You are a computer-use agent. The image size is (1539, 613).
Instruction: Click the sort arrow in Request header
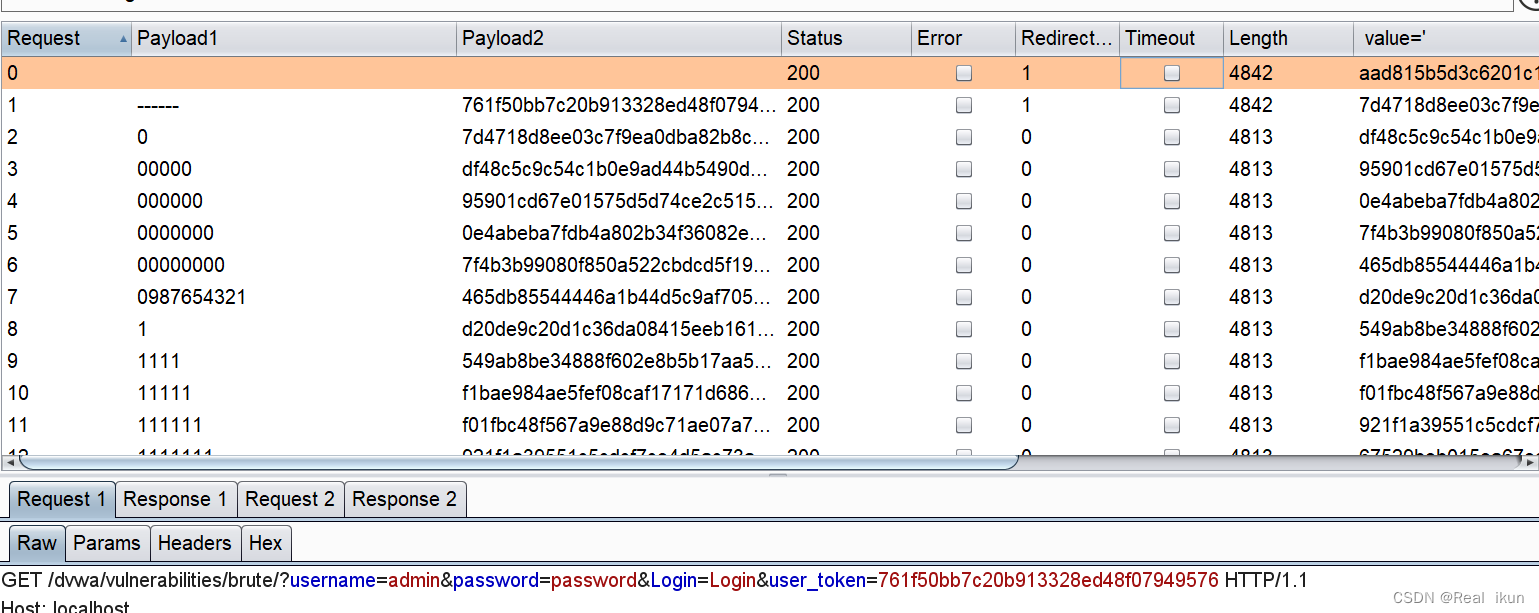tap(123, 38)
